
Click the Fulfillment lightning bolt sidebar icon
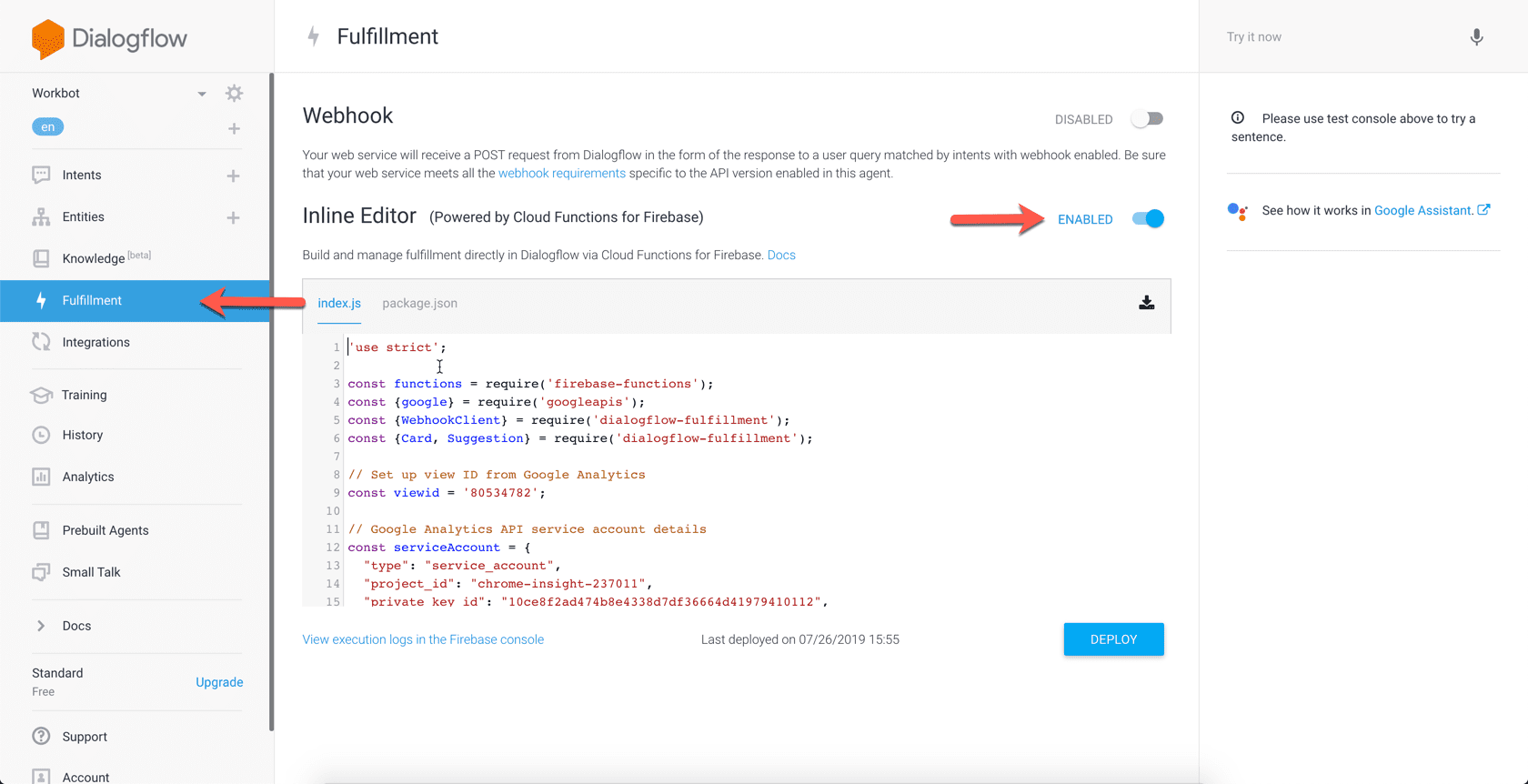point(41,300)
